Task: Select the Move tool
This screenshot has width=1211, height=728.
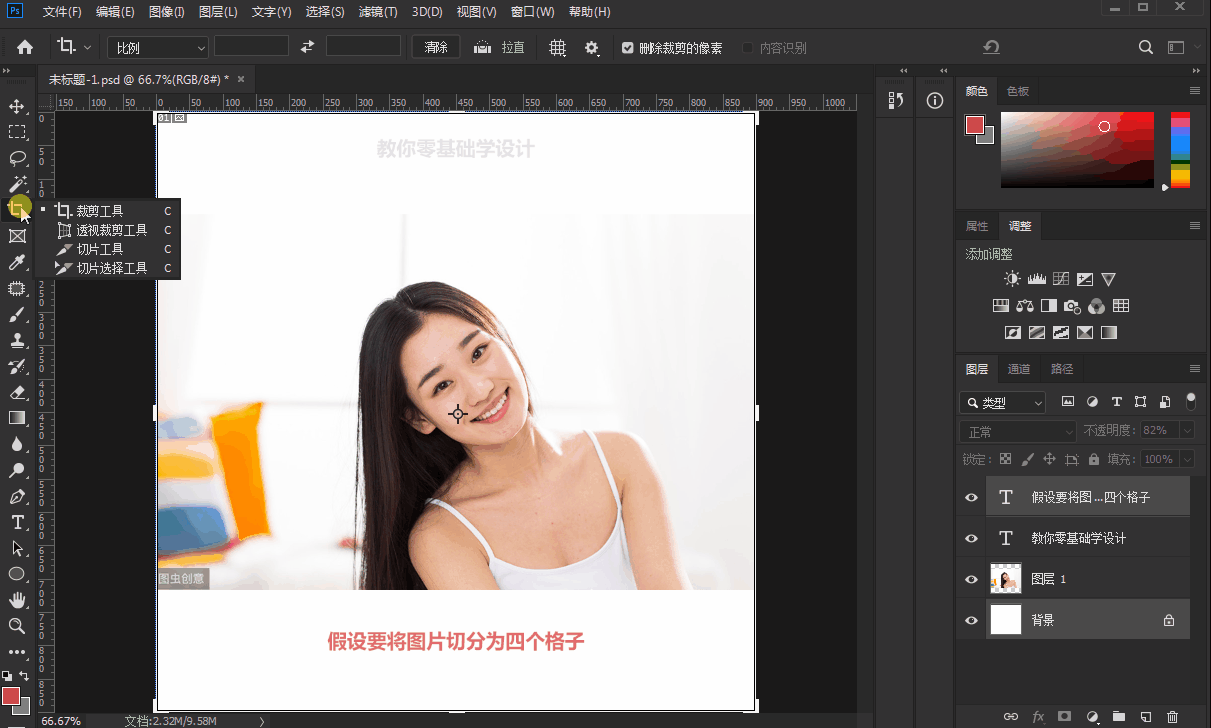Action: 17,106
